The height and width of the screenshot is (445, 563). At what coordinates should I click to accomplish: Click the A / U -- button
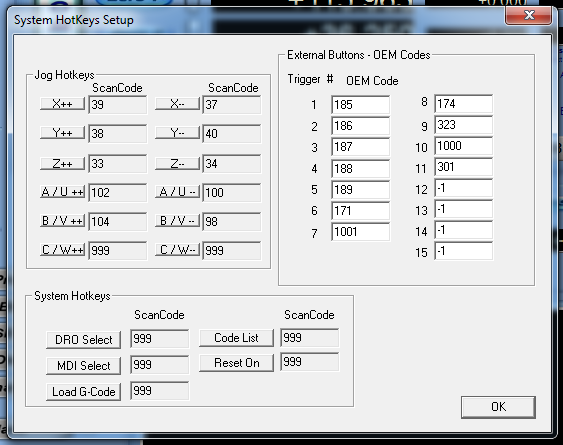click(177, 192)
